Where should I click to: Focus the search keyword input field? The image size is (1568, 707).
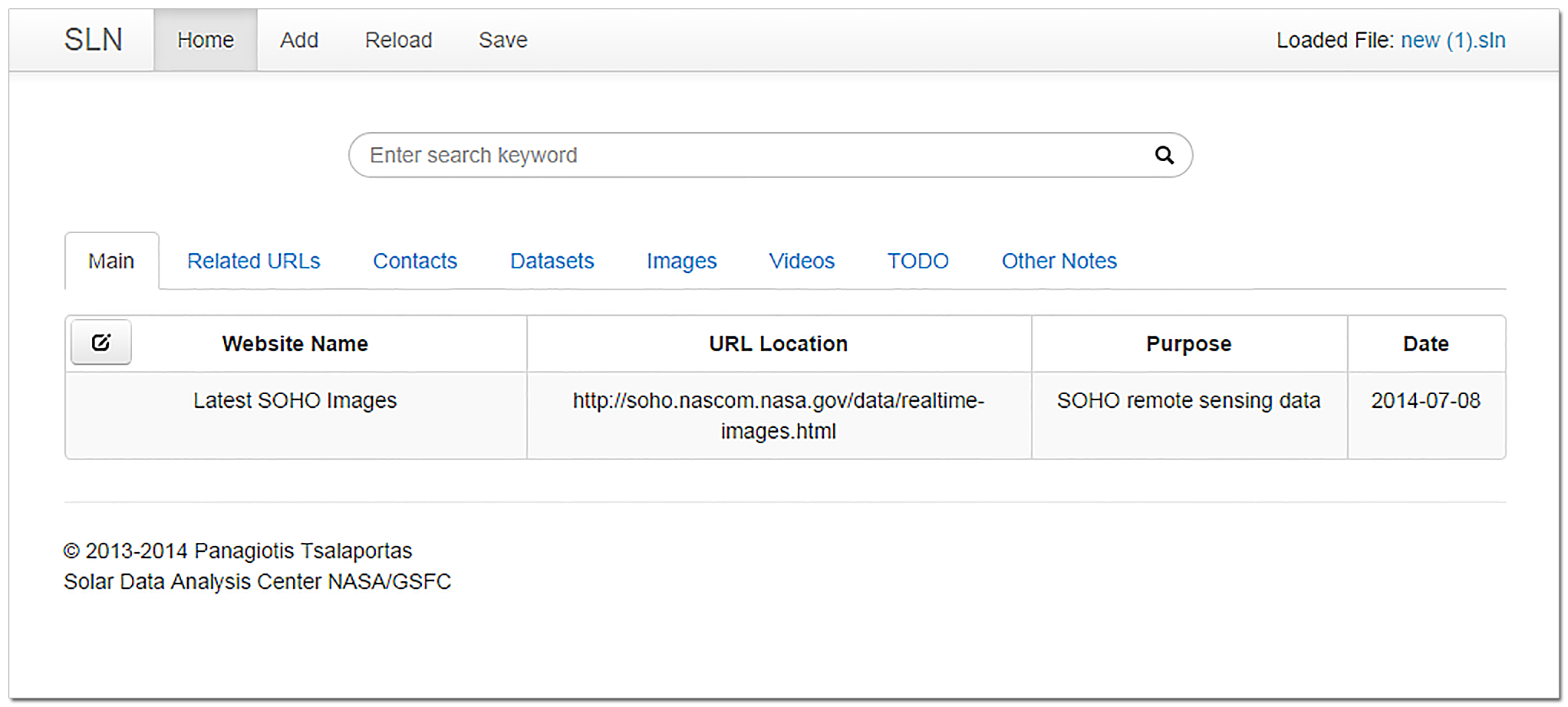click(x=752, y=156)
